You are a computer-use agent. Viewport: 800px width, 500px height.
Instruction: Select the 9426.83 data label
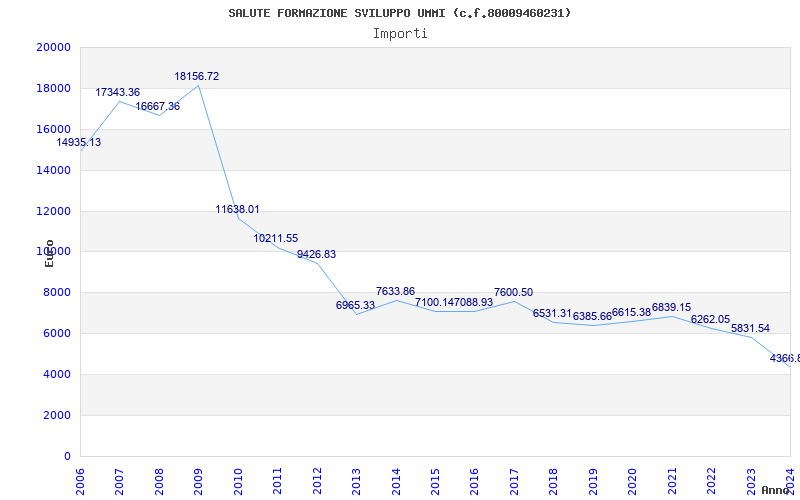click(x=316, y=254)
